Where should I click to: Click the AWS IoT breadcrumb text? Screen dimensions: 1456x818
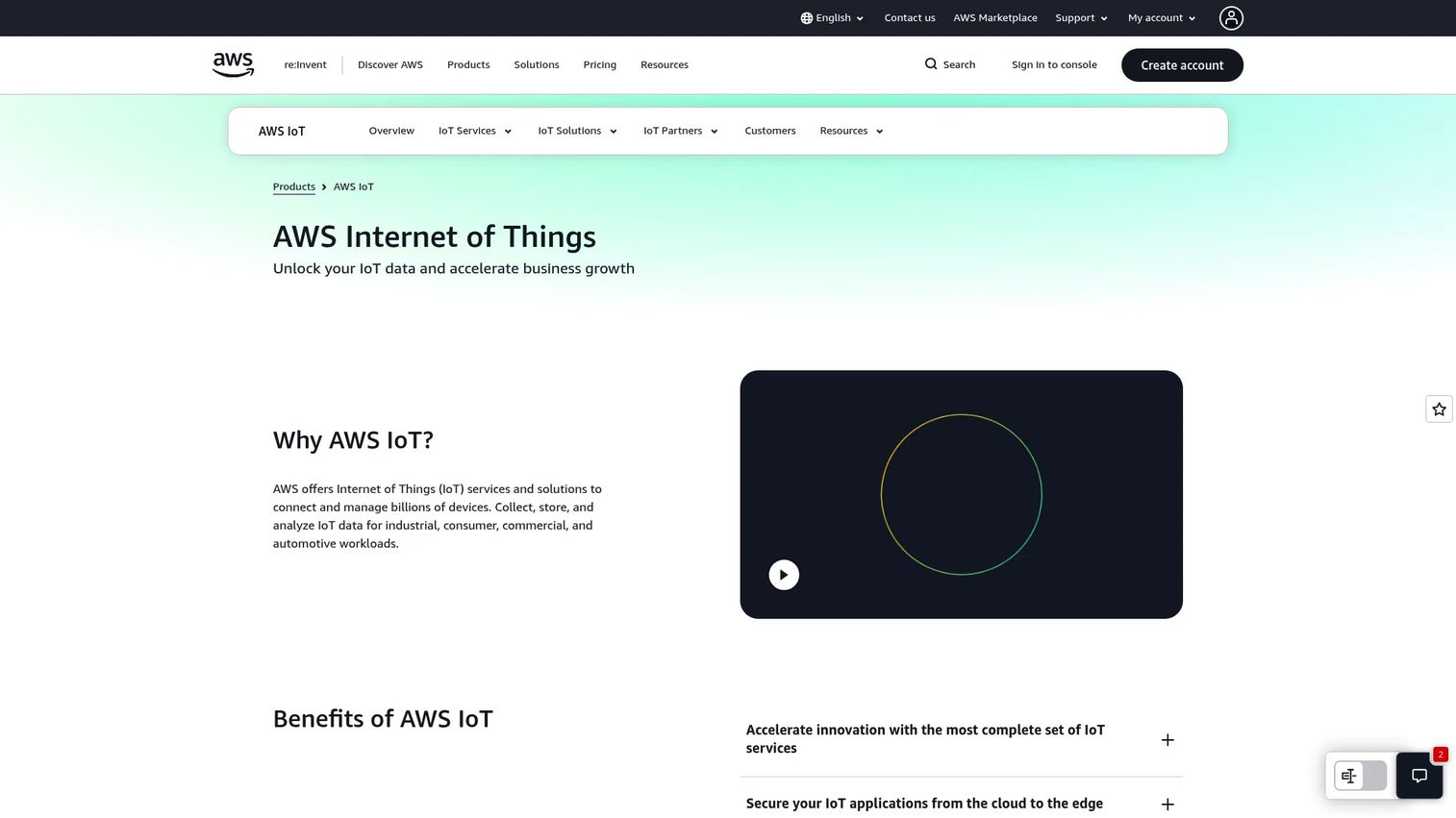click(353, 186)
